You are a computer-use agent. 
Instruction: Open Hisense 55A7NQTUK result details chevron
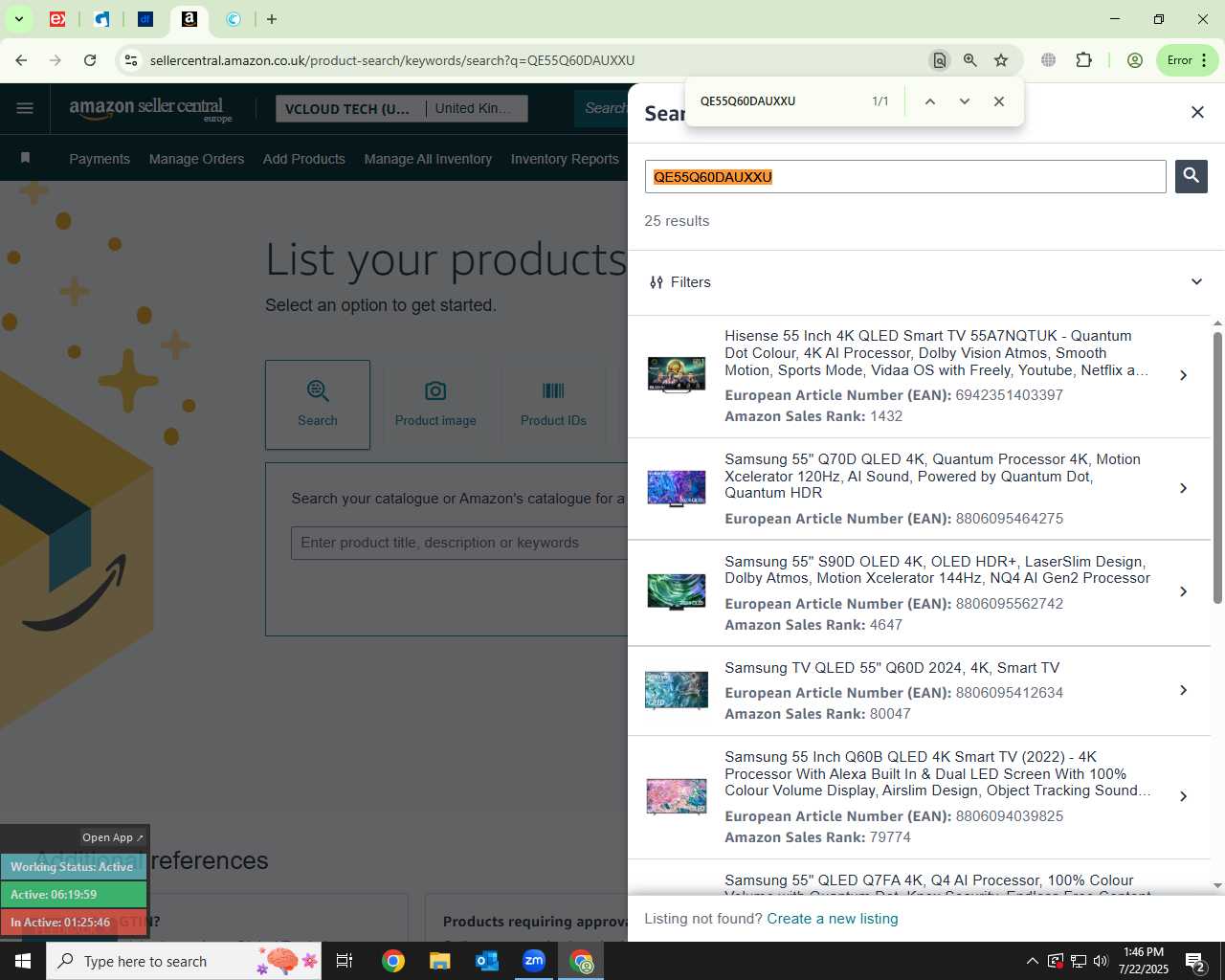[x=1184, y=375]
